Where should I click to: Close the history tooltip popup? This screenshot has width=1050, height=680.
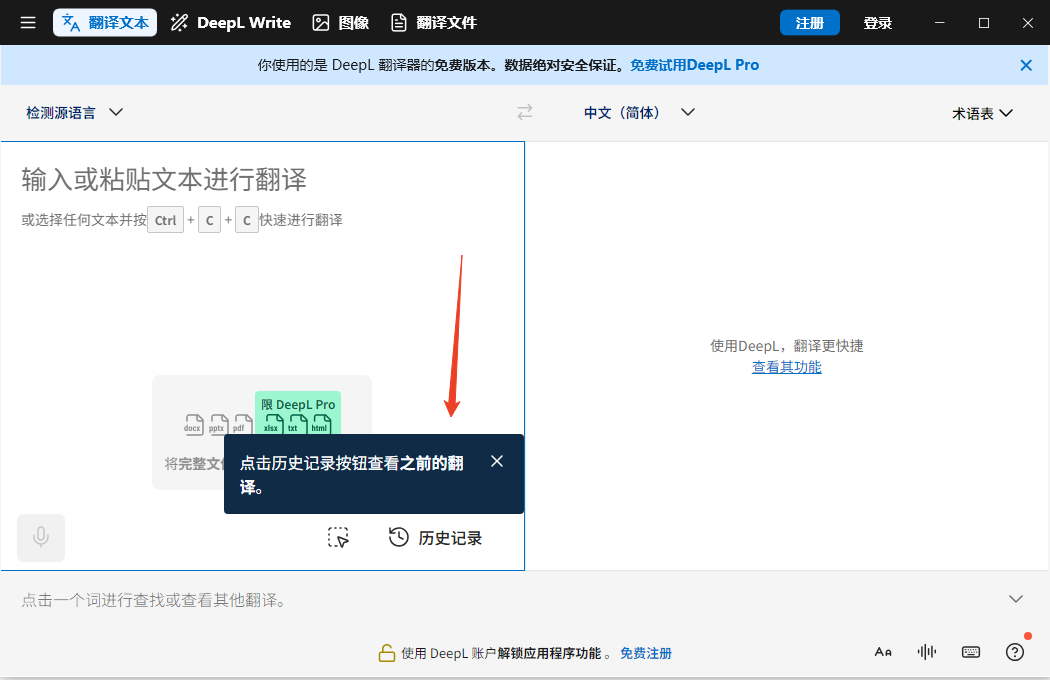pos(497,461)
